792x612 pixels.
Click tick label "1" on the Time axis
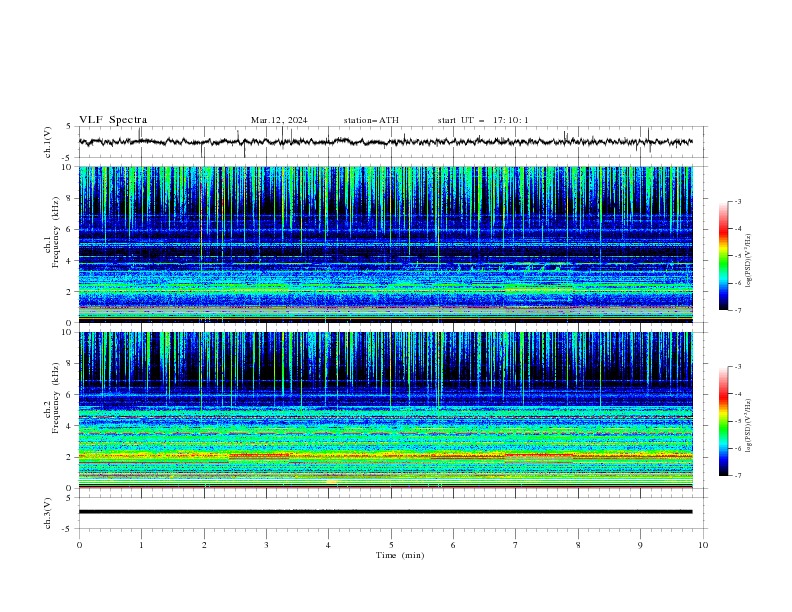click(141, 545)
